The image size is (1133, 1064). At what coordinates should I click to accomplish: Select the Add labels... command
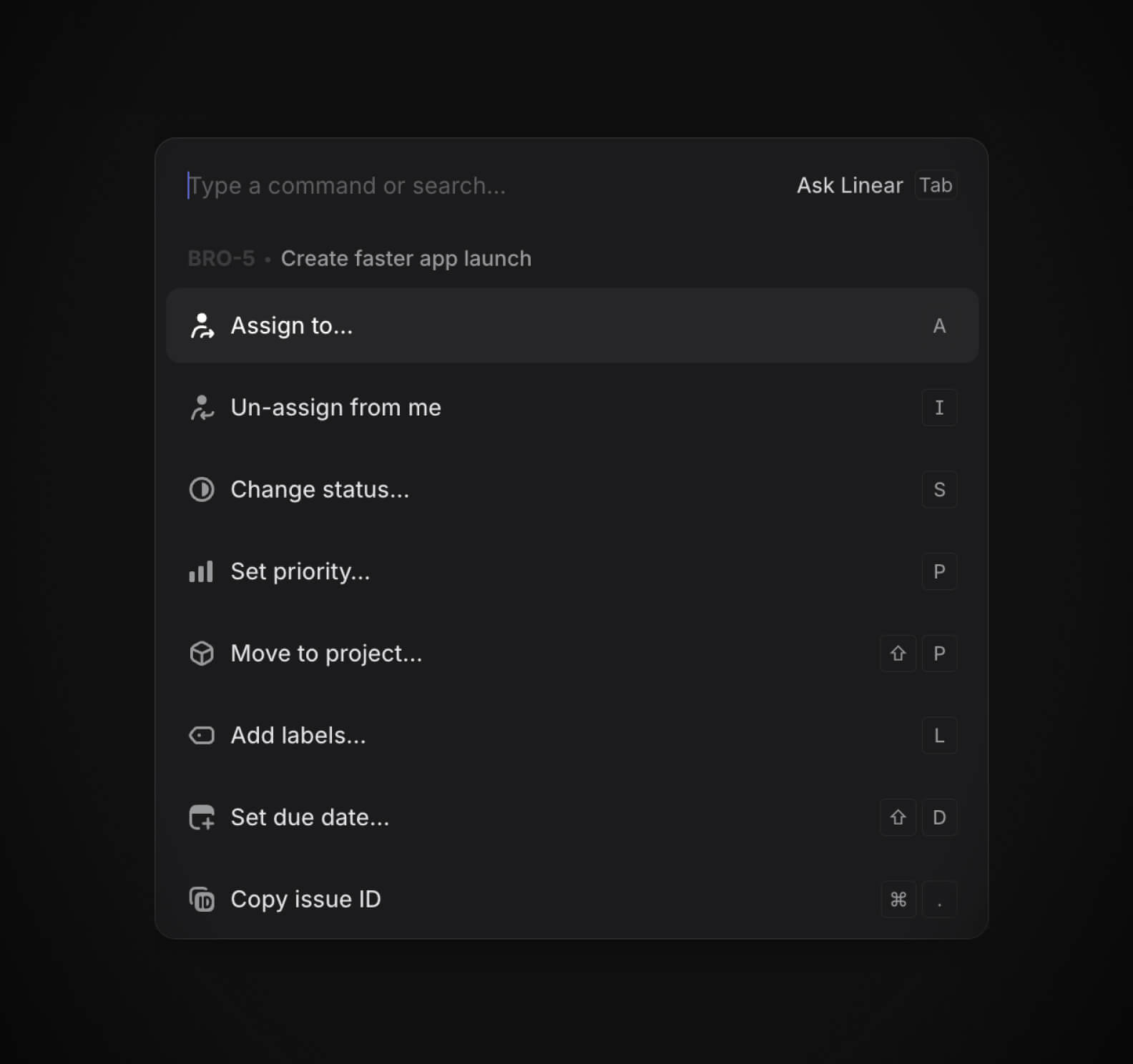pyautogui.click(x=572, y=735)
